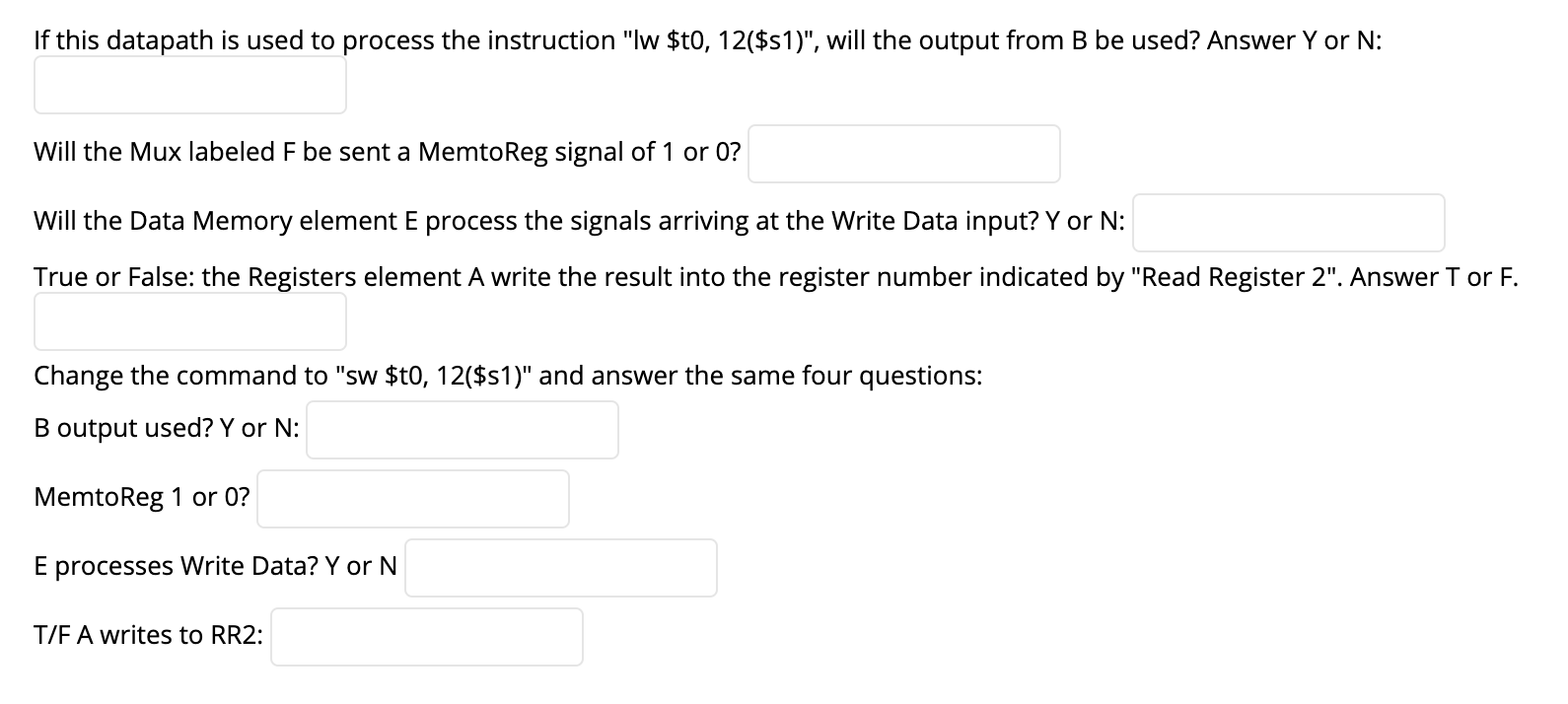Click the bottom answer field on the page

pos(427,637)
